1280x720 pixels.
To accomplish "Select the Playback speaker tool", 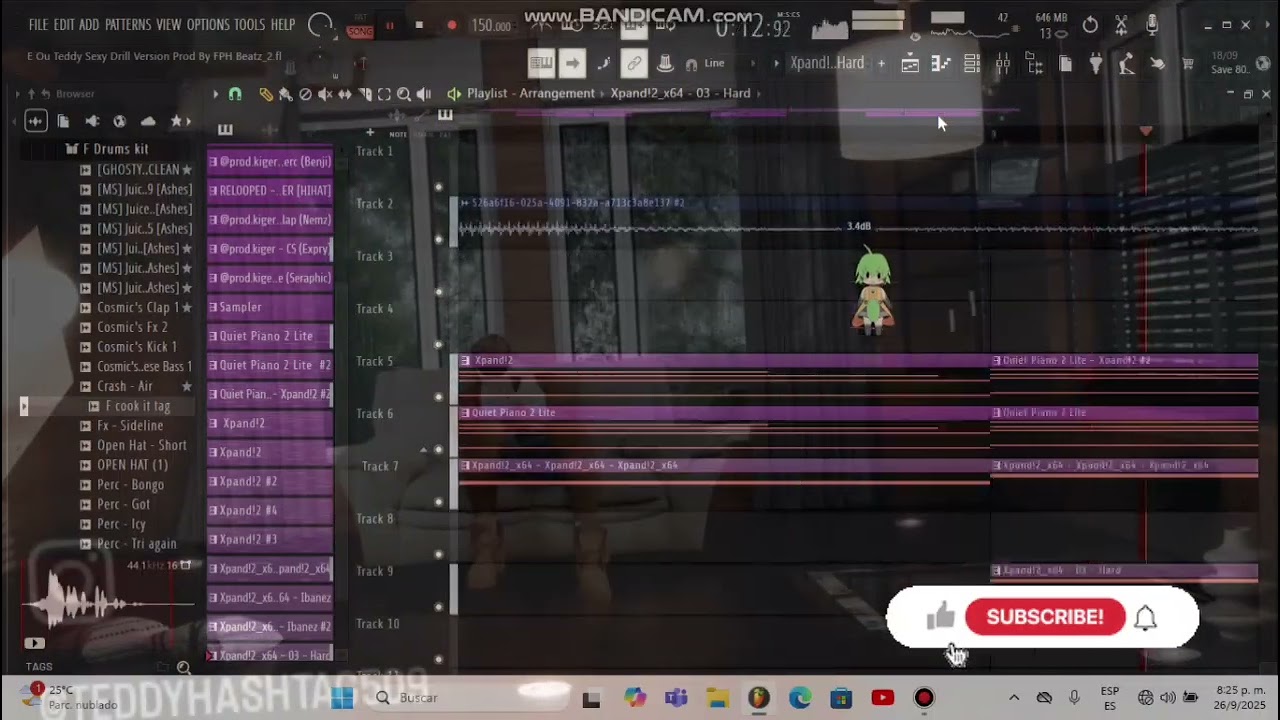I will [x=424, y=94].
